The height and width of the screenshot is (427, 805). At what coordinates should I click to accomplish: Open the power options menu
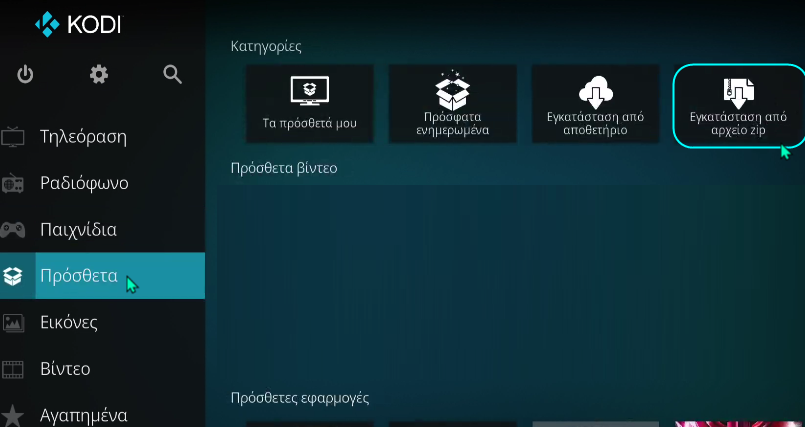[x=25, y=75]
